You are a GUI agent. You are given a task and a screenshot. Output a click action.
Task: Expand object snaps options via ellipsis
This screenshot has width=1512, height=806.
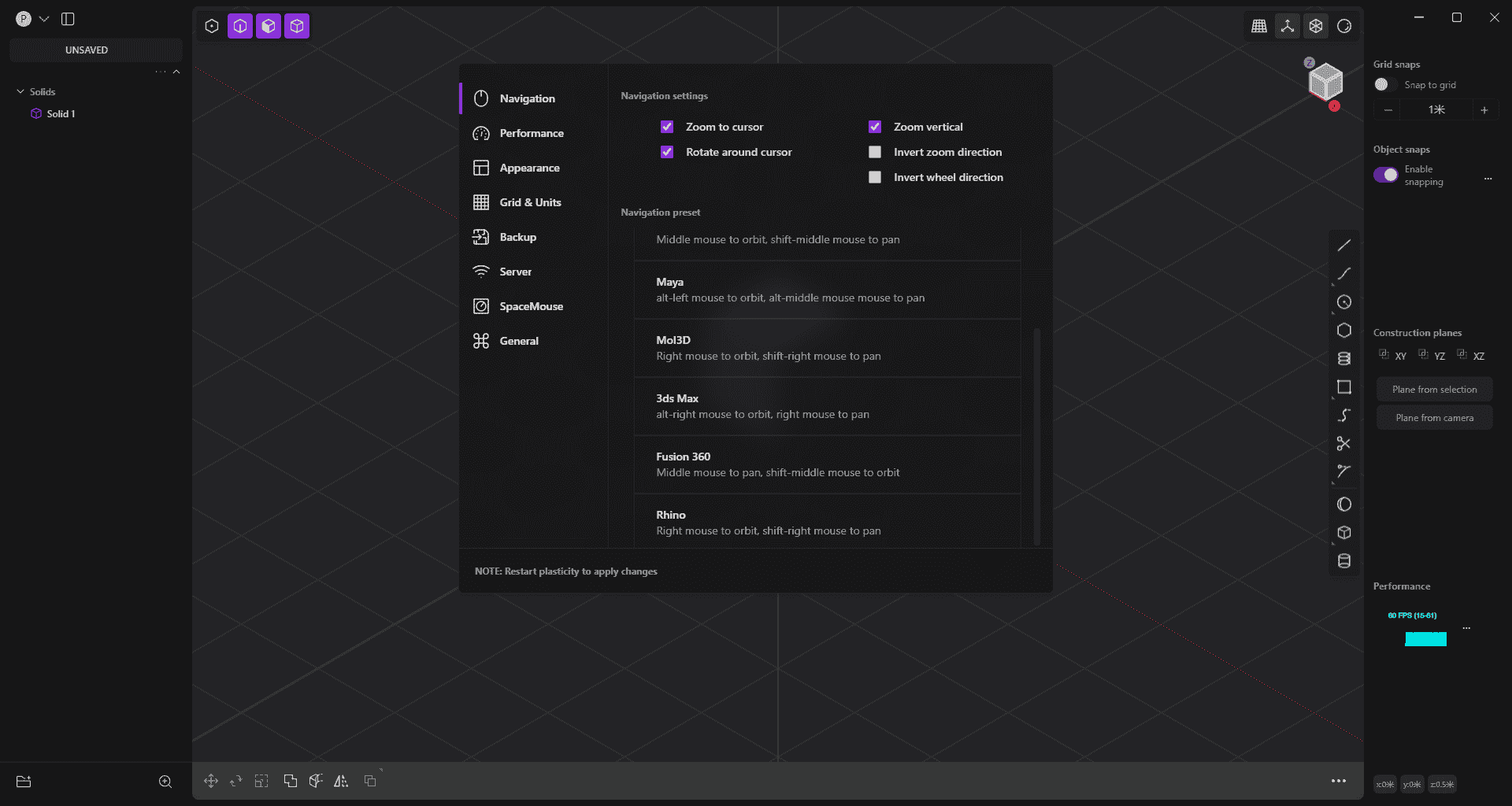tap(1488, 179)
